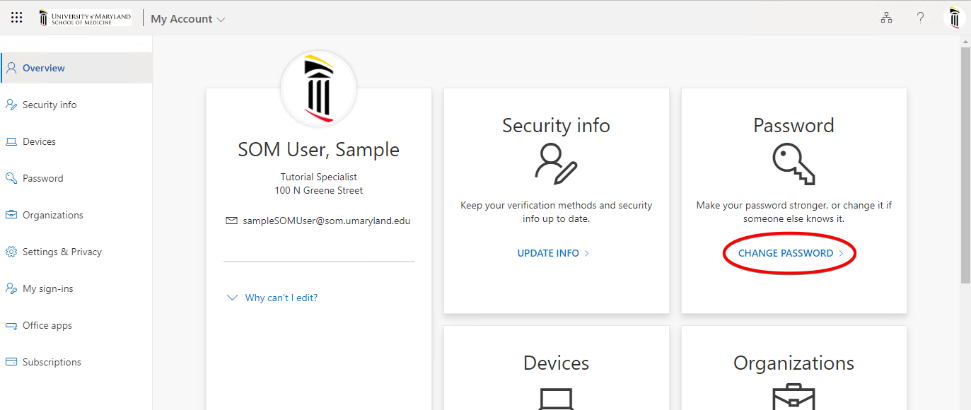This screenshot has height=410, width=971.
Task: Select My sign-ins from sidebar
Action: tap(47, 289)
